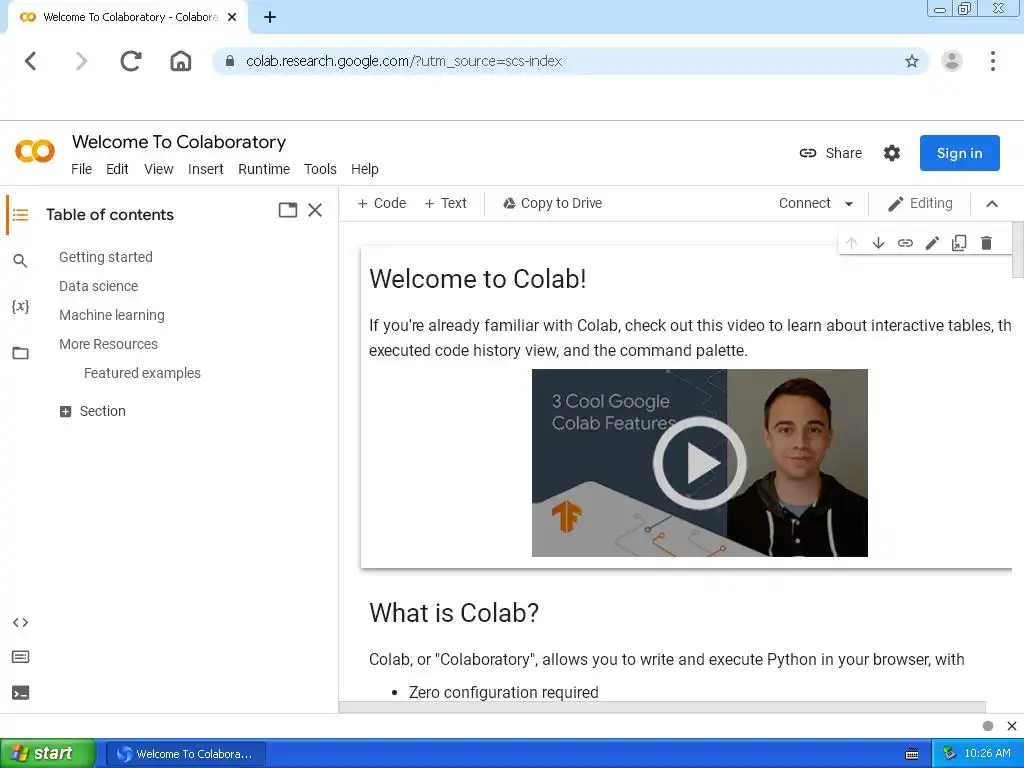
Task: Add a new Text cell
Action: (x=445, y=203)
